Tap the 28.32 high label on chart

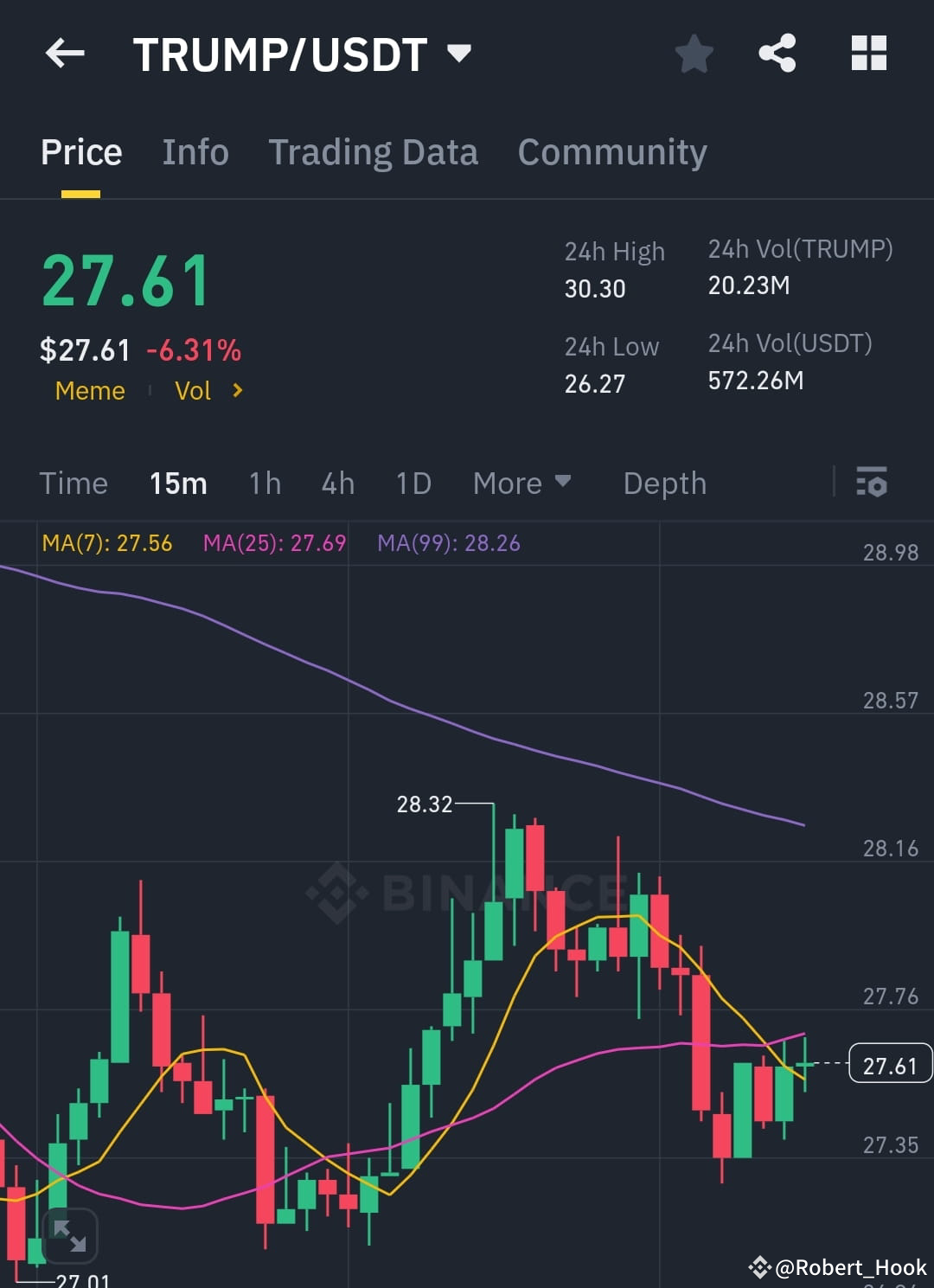[x=425, y=804]
